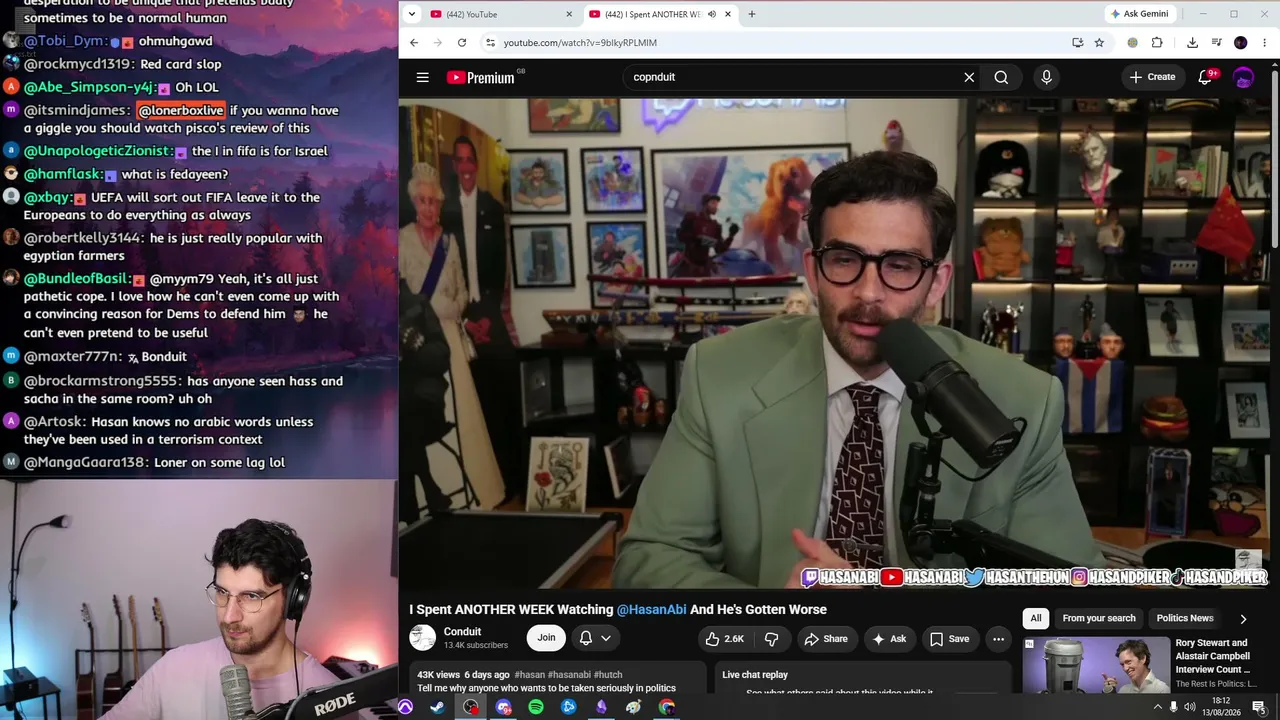Image resolution: width=1280 pixels, height=720 pixels.
Task: Open the Chrome profile avatar
Action: [x=1241, y=43]
